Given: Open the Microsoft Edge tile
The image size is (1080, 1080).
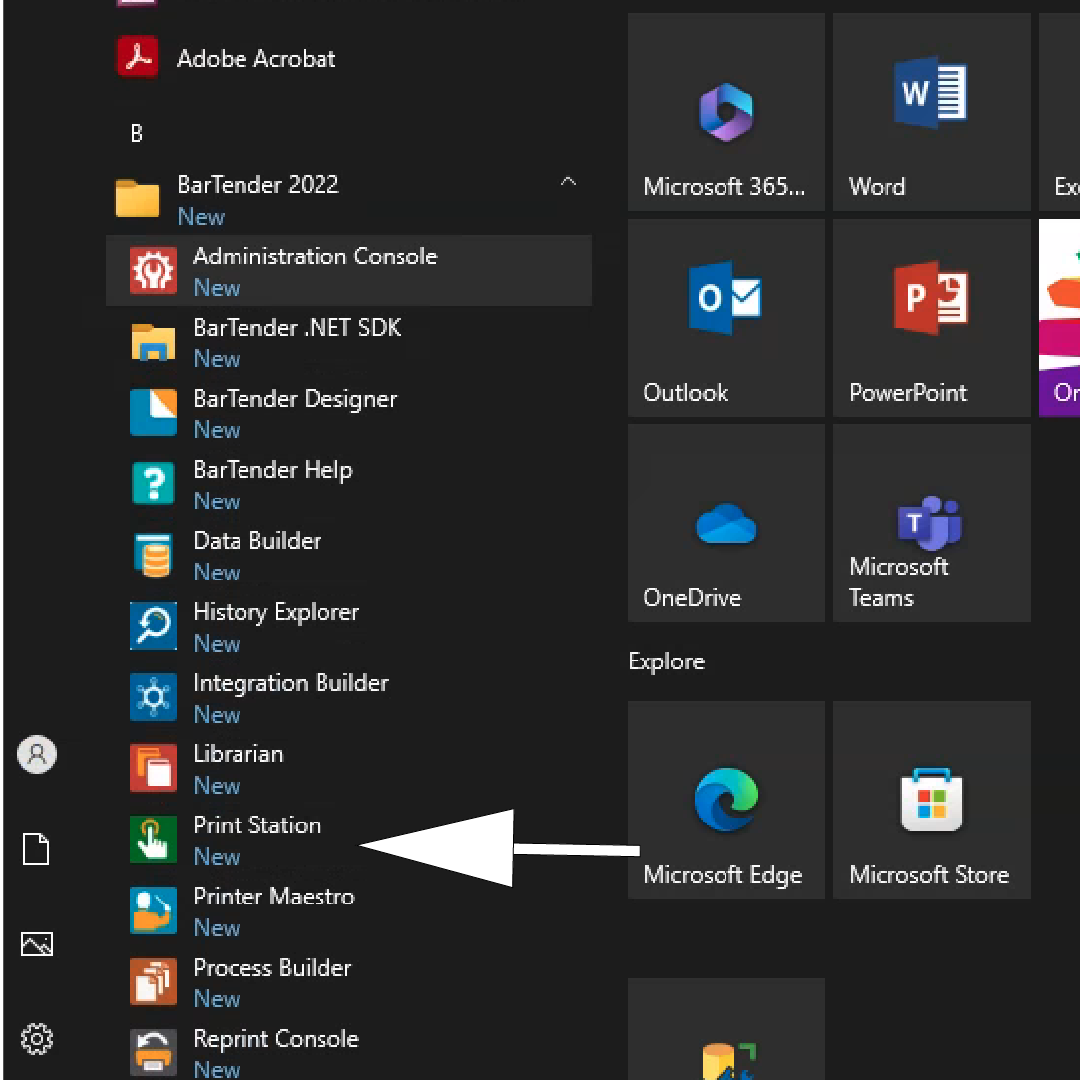Looking at the screenshot, I should 726,800.
